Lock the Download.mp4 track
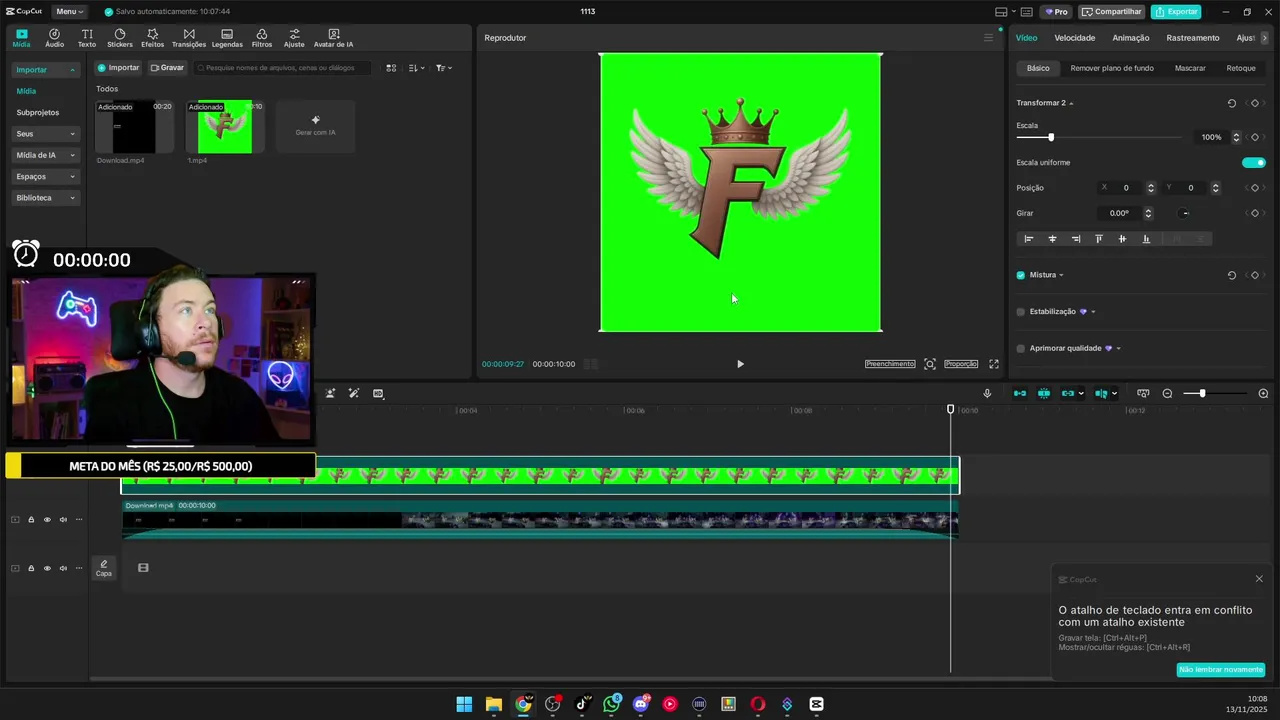1280x720 pixels. 31,520
